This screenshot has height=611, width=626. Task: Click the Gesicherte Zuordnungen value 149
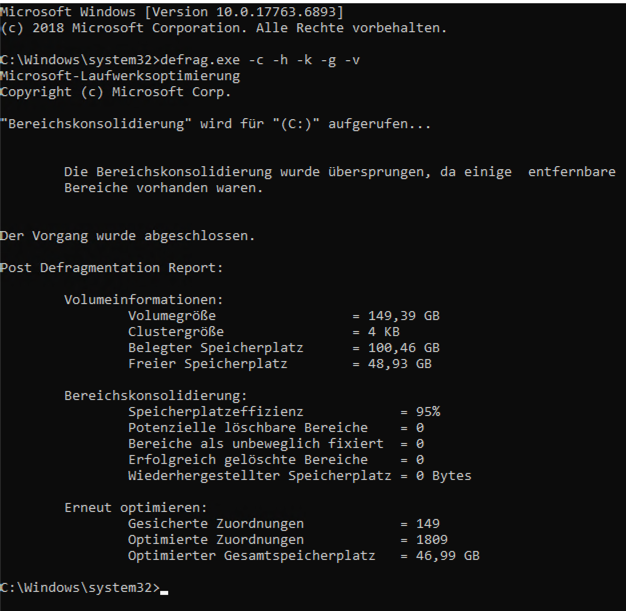coord(428,523)
